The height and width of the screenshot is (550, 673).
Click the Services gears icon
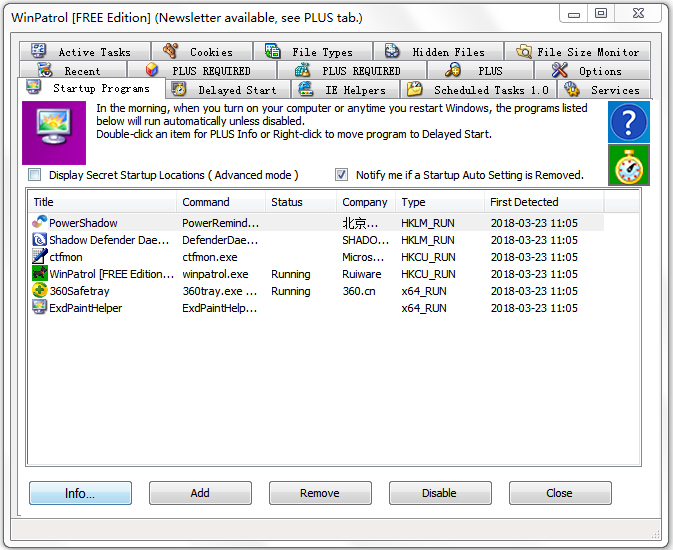click(572, 89)
